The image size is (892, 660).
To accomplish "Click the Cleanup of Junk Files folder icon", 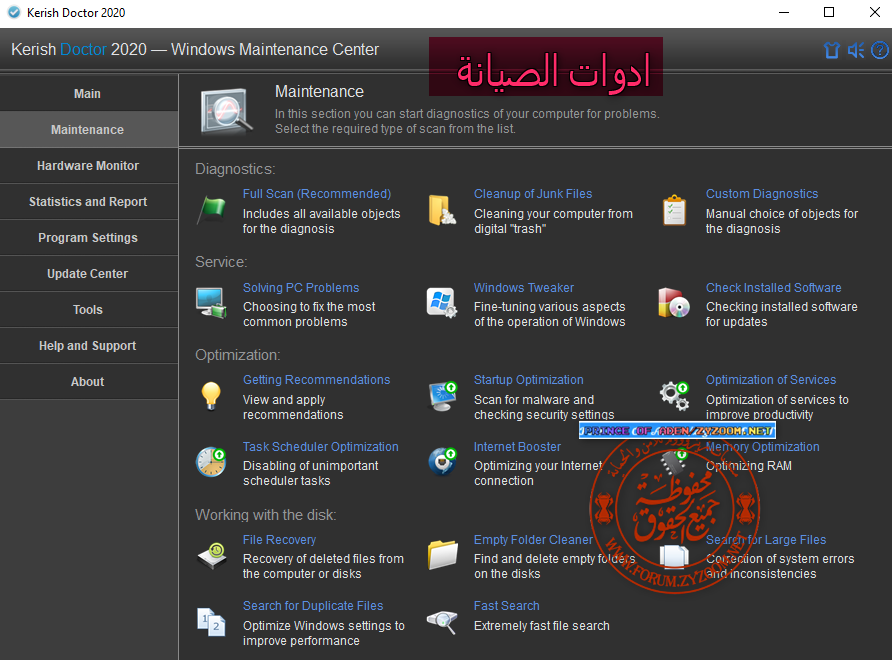I will click(x=442, y=210).
